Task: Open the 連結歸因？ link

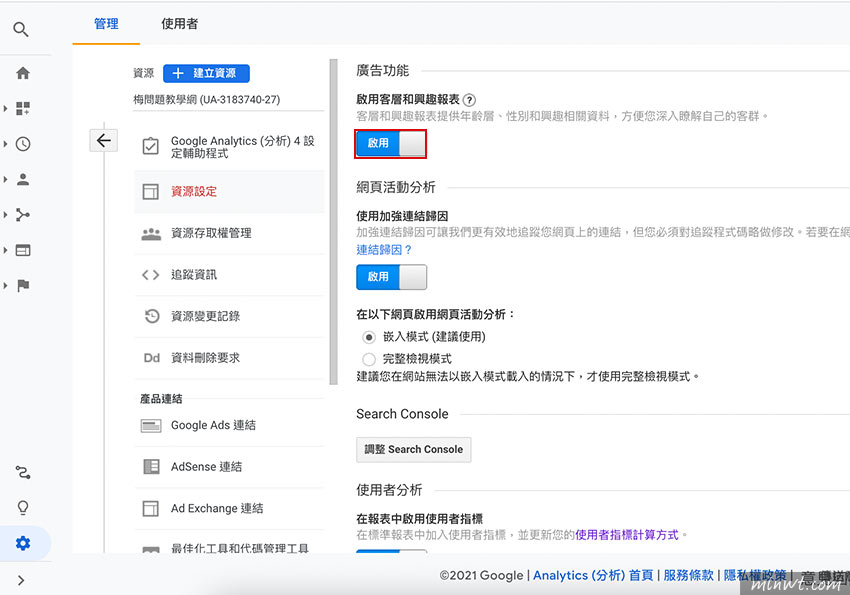Action: pyautogui.click(x=384, y=250)
